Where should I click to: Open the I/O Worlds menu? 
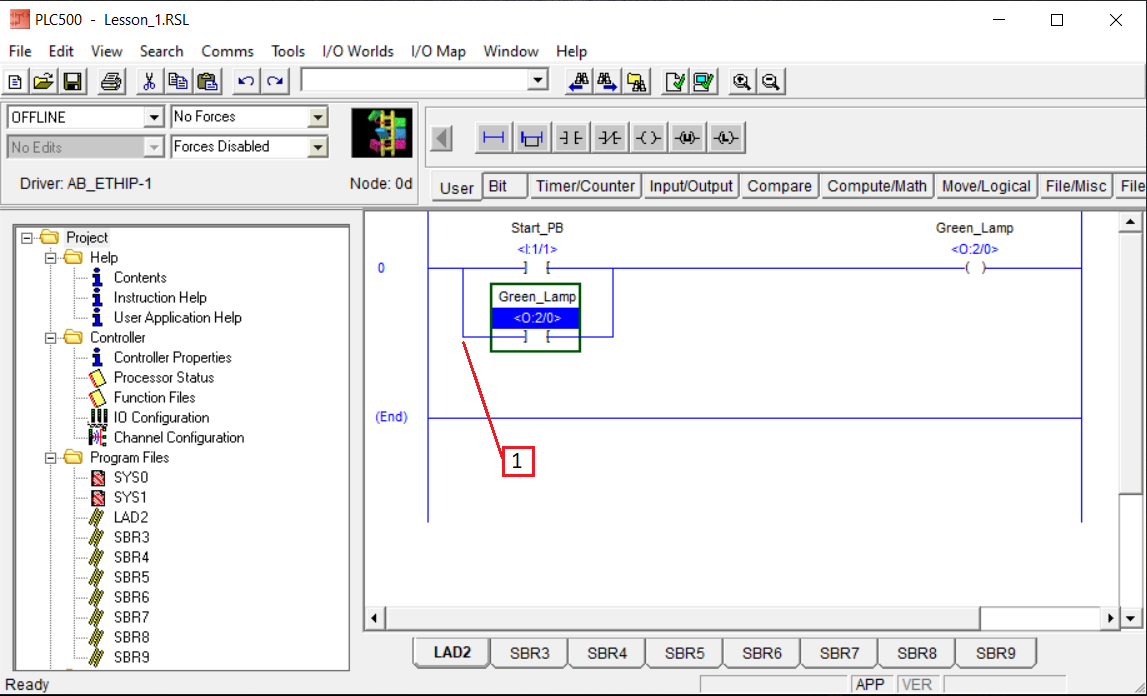pos(358,51)
